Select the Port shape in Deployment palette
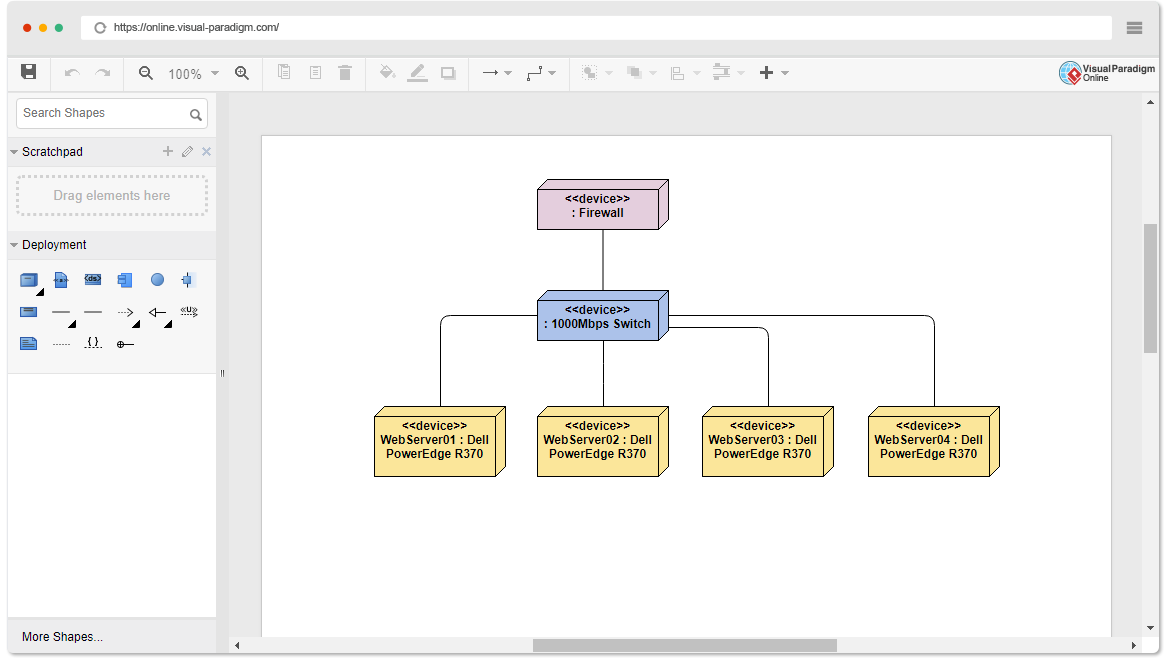 pyautogui.click(x=187, y=280)
